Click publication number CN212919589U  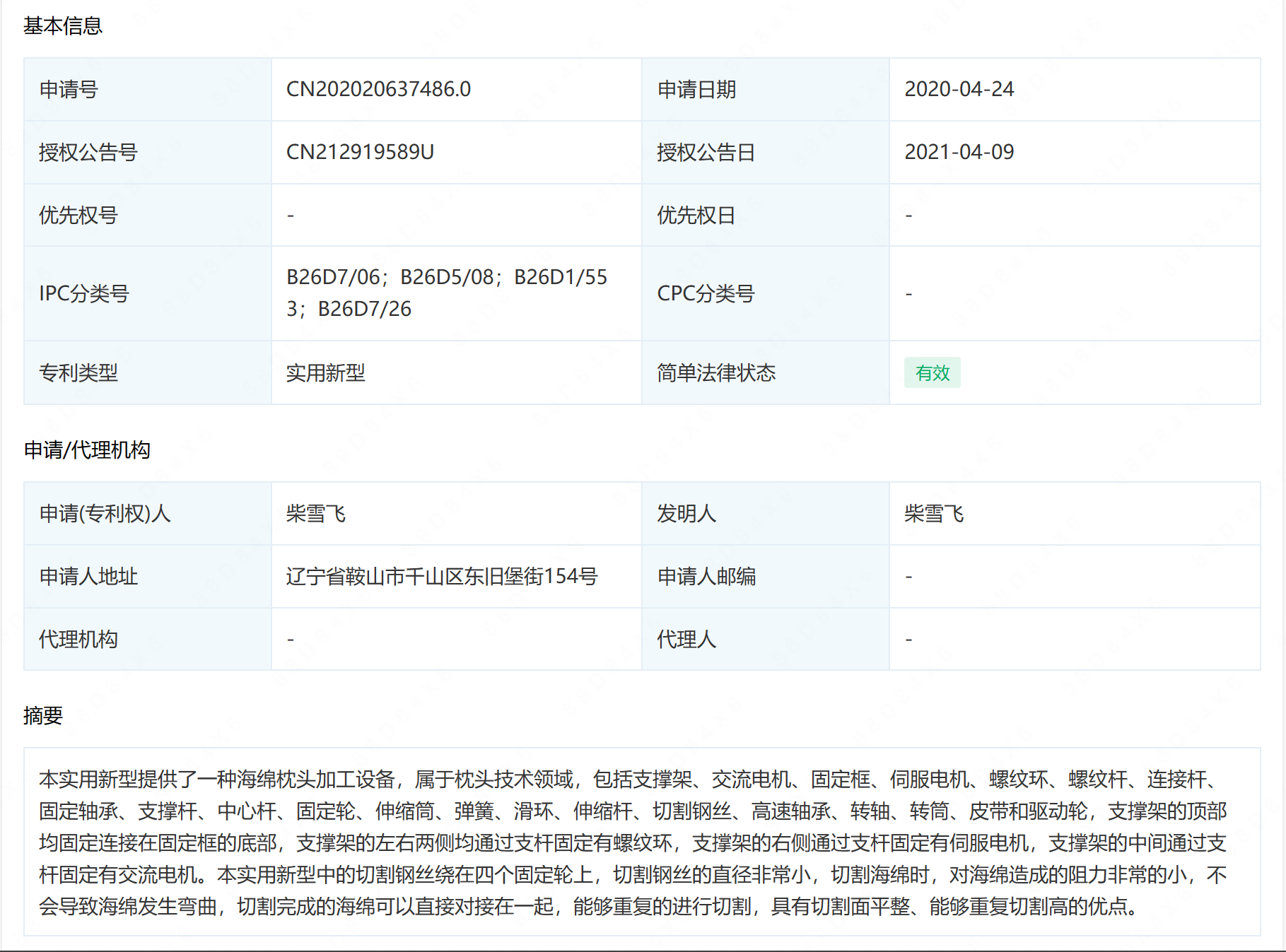tap(360, 153)
